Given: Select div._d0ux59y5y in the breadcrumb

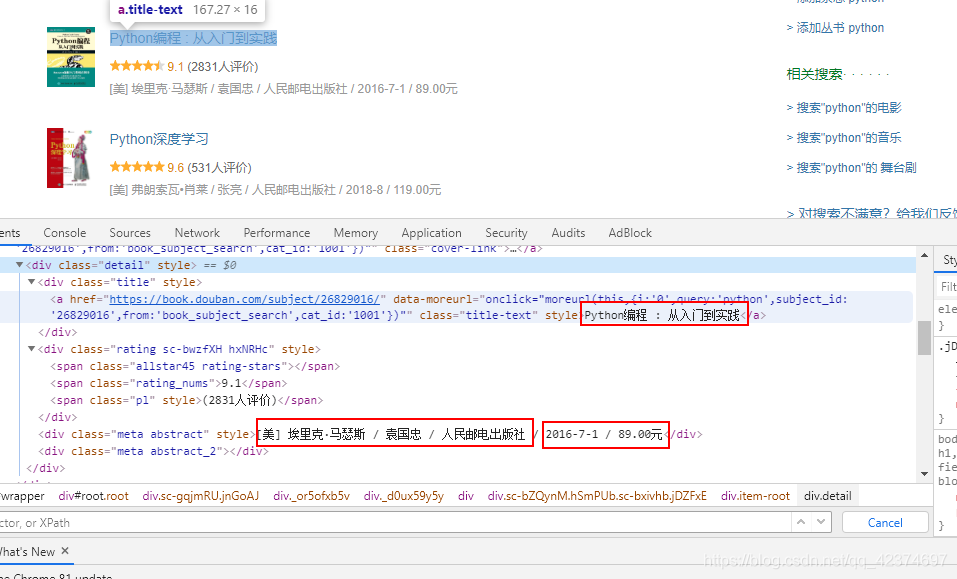Looking at the screenshot, I should point(403,496).
